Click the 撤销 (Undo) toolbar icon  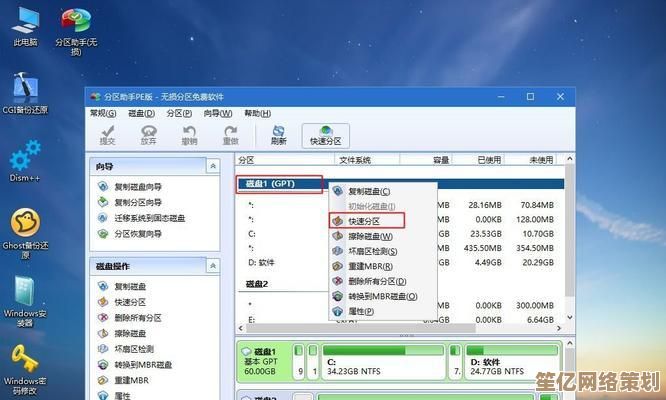click(x=188, y=134)
